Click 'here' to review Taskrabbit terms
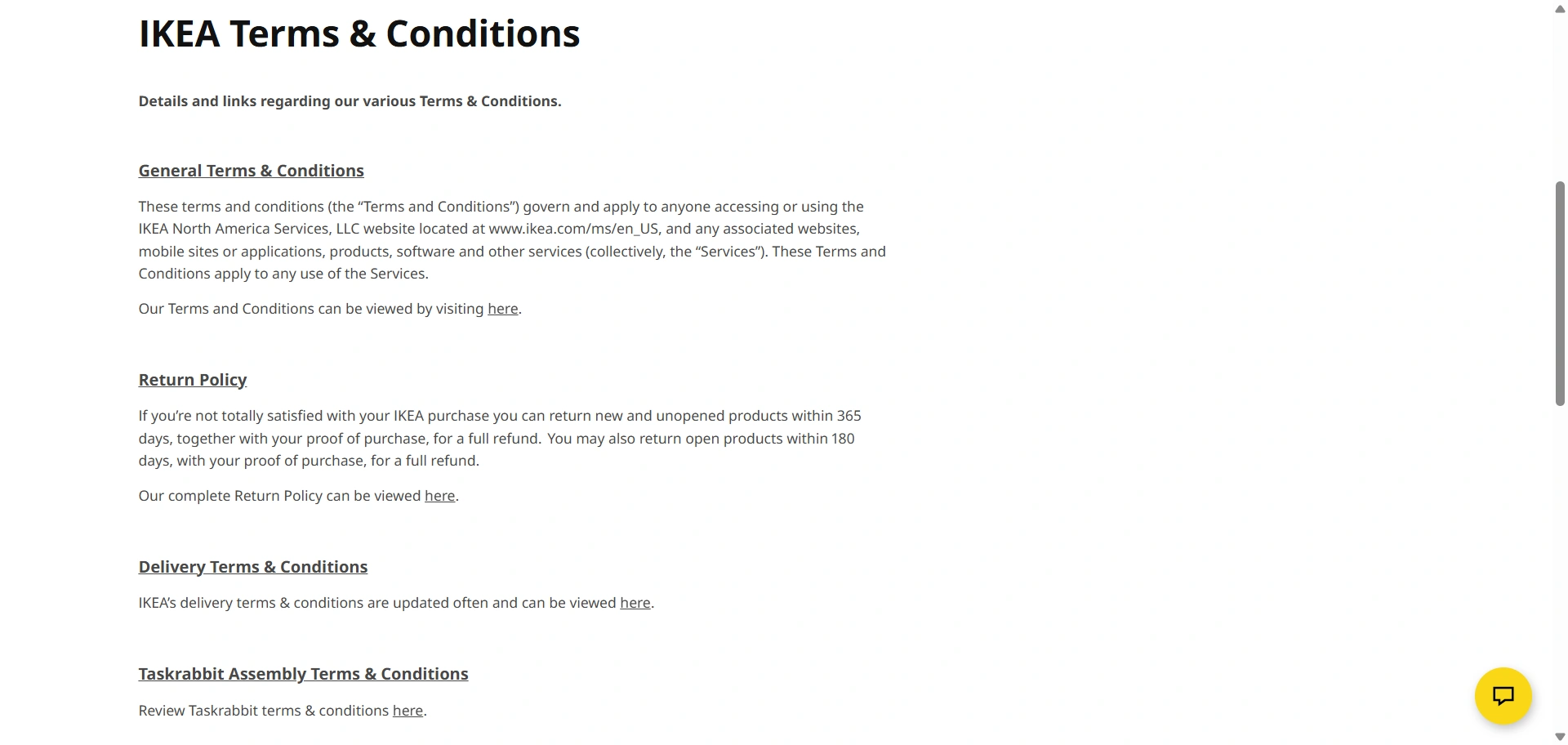 408,711
